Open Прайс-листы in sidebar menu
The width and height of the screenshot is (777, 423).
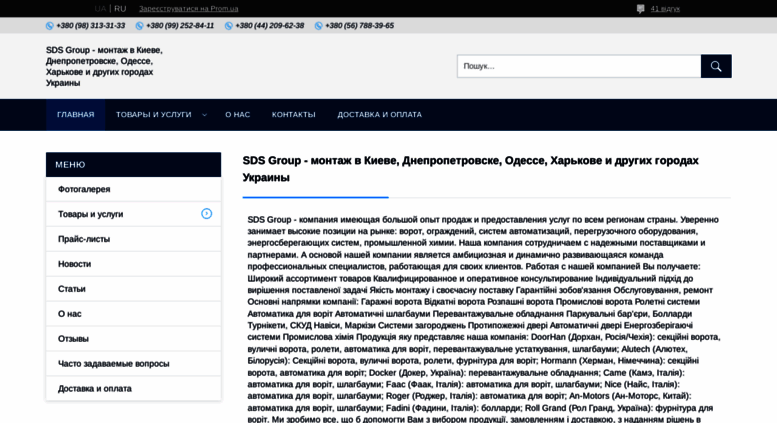coord(133,239)
